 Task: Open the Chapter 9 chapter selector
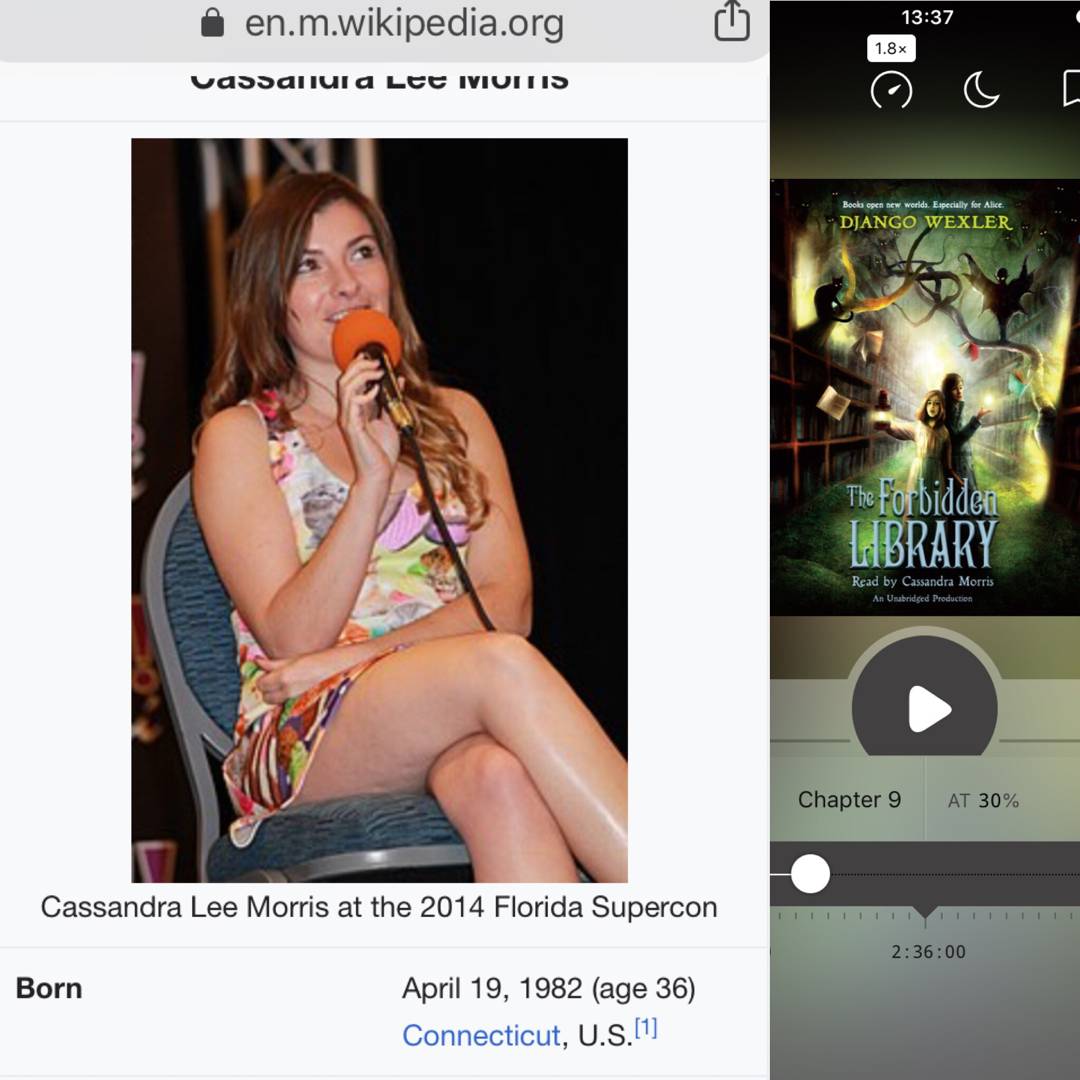(x=849, y=800)
